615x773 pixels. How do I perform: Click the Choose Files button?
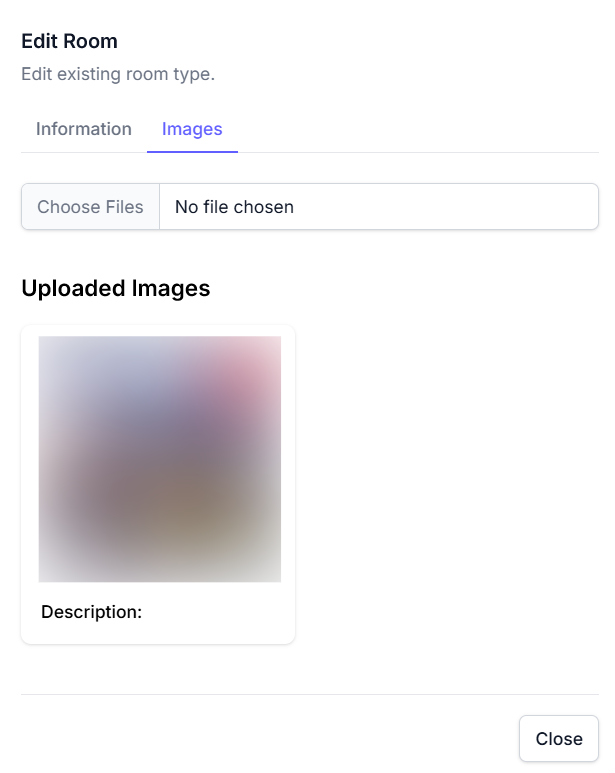[90, 207]
